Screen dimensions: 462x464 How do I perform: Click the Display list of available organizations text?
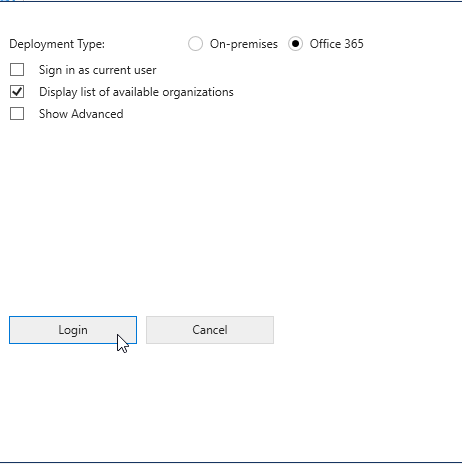[x=136, y=92]
